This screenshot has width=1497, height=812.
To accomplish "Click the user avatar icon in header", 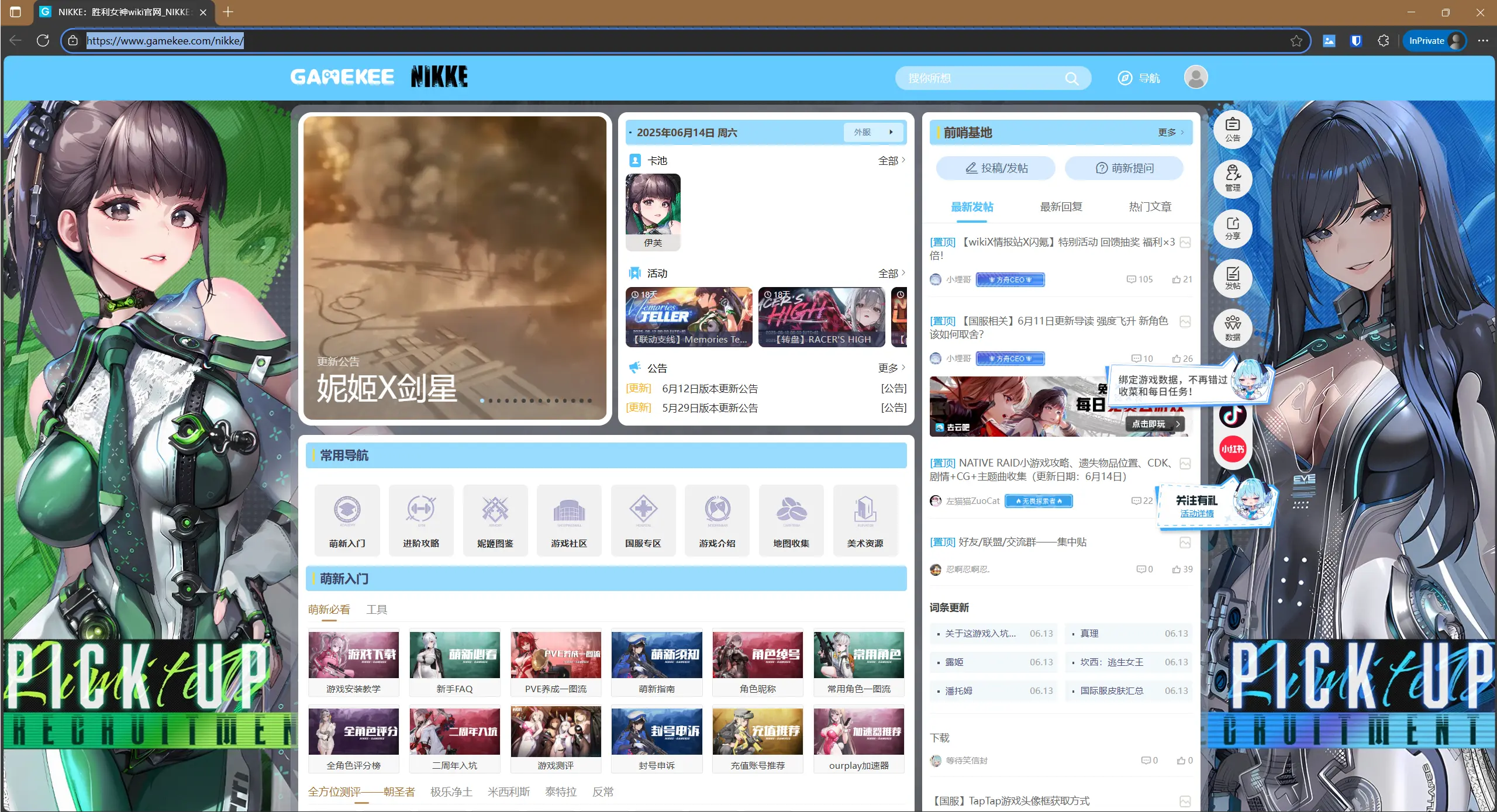I will [1195, 77].
